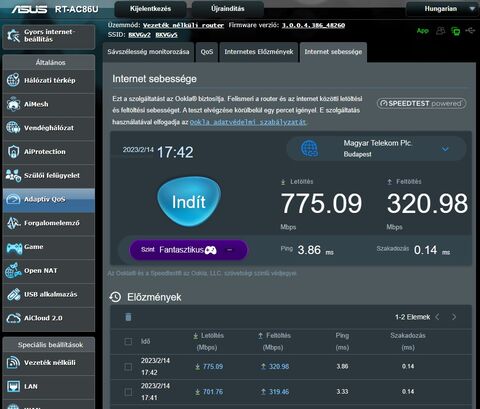Image resolution: width=480 pixels, height=409 pixels.
Task: Switch to Sávszélesség monitorozása tab
Action: pos(148,52)
